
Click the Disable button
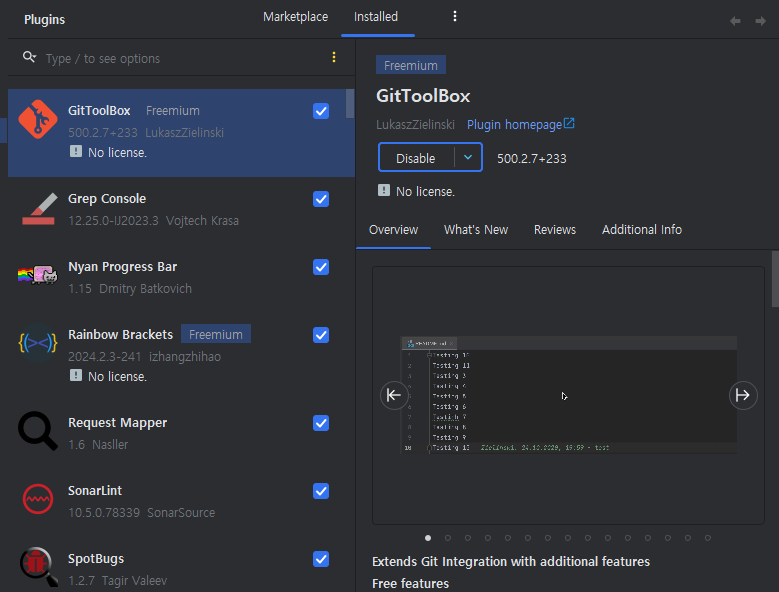[x=416, y=158]
